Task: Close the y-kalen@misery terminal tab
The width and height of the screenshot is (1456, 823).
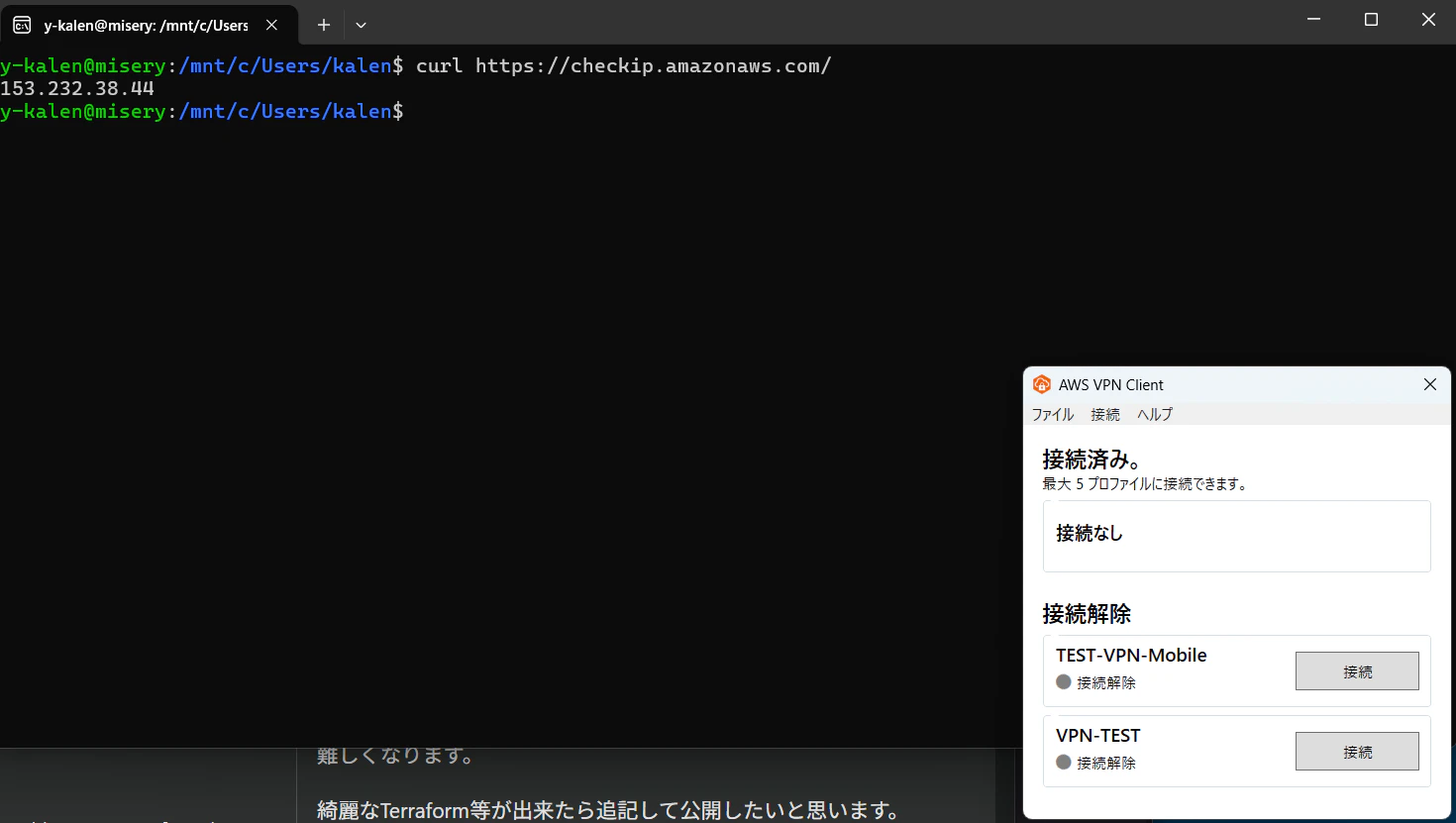Action: pos(271,25)
